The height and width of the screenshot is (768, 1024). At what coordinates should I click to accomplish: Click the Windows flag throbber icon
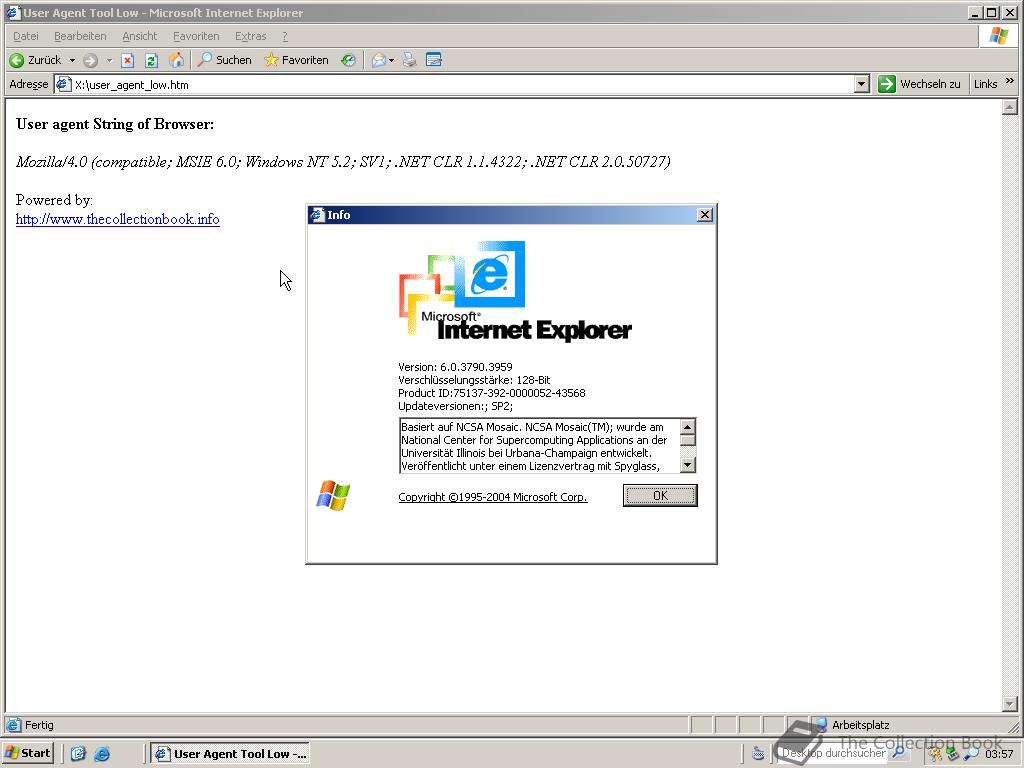pyautogui.click(x=999, y=35)
